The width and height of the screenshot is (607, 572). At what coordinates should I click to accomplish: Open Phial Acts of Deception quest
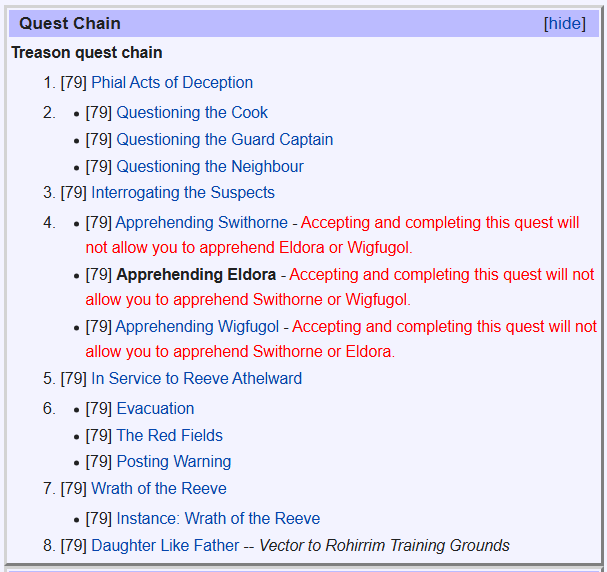172,82
